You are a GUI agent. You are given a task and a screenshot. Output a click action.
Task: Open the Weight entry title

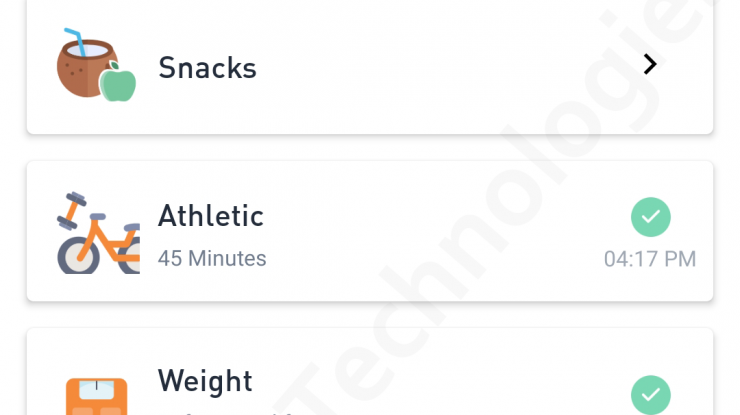tap(205, 381)
